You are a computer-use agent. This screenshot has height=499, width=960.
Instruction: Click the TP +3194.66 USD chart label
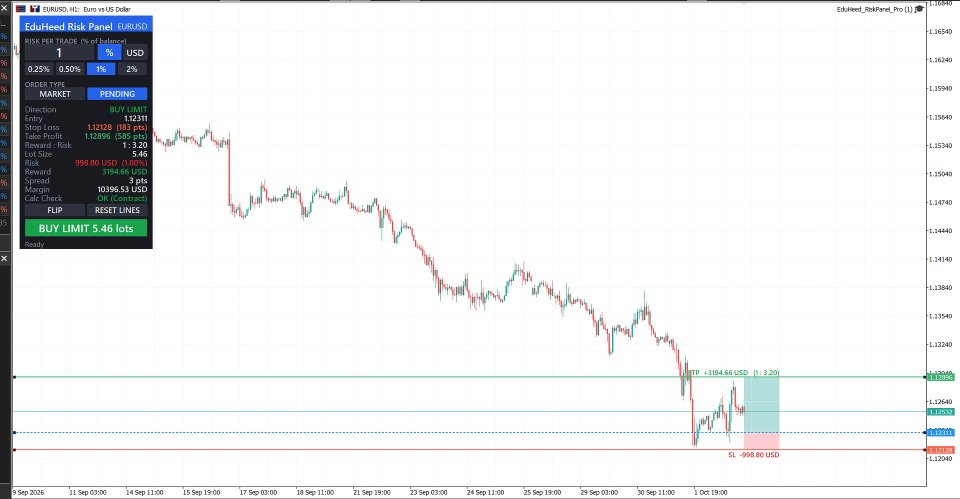735,372
